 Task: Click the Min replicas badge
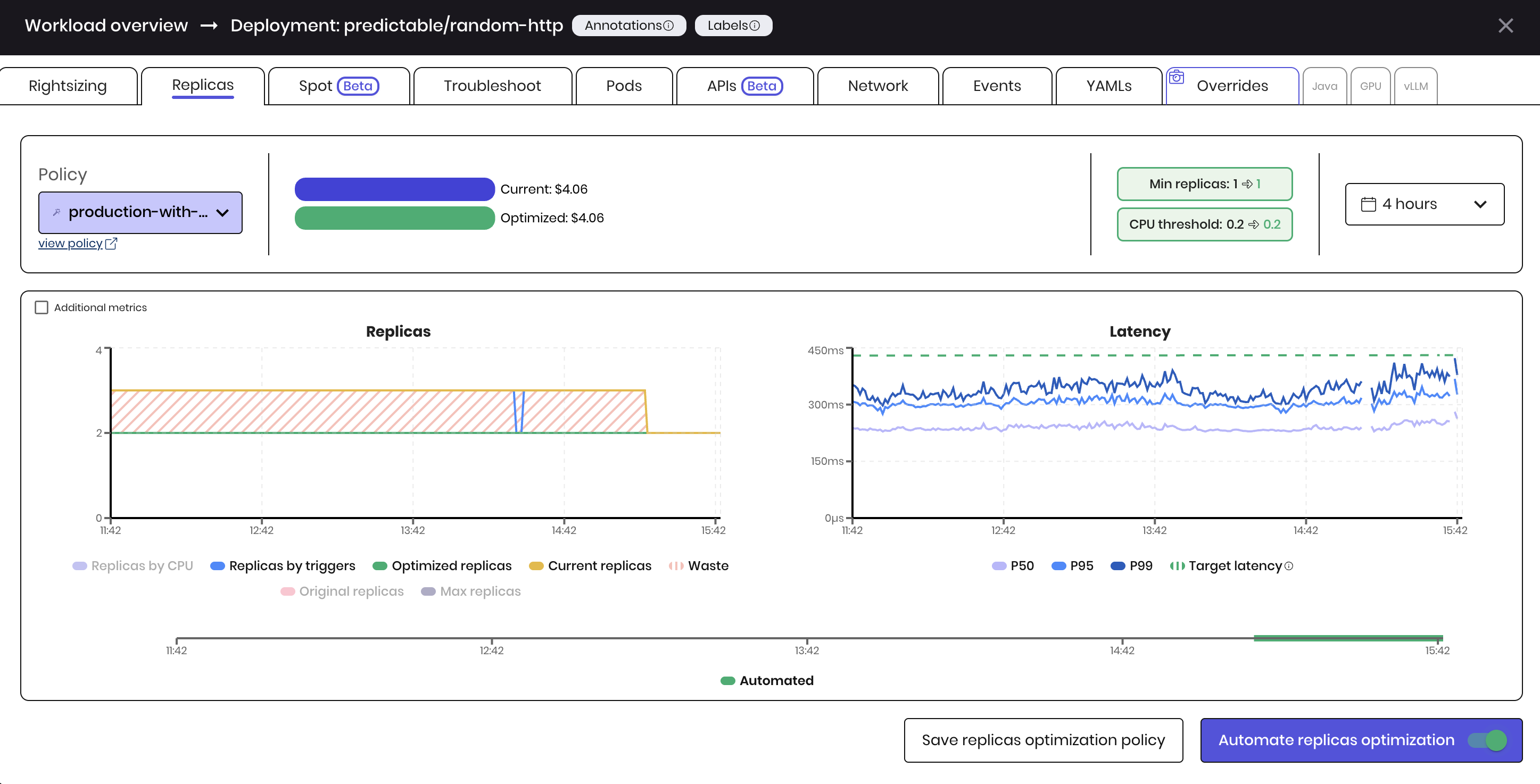point(1205,184)
